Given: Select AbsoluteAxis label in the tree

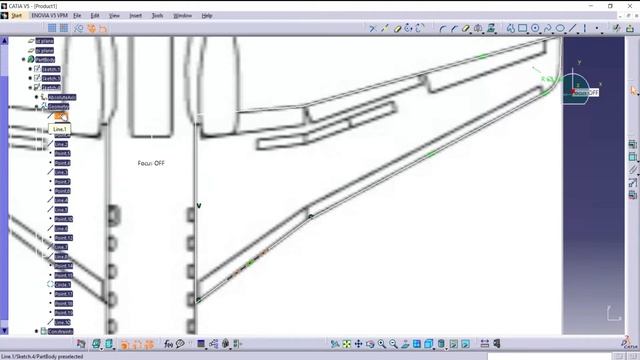Looking at the screenshot, I should coord(62,97).
